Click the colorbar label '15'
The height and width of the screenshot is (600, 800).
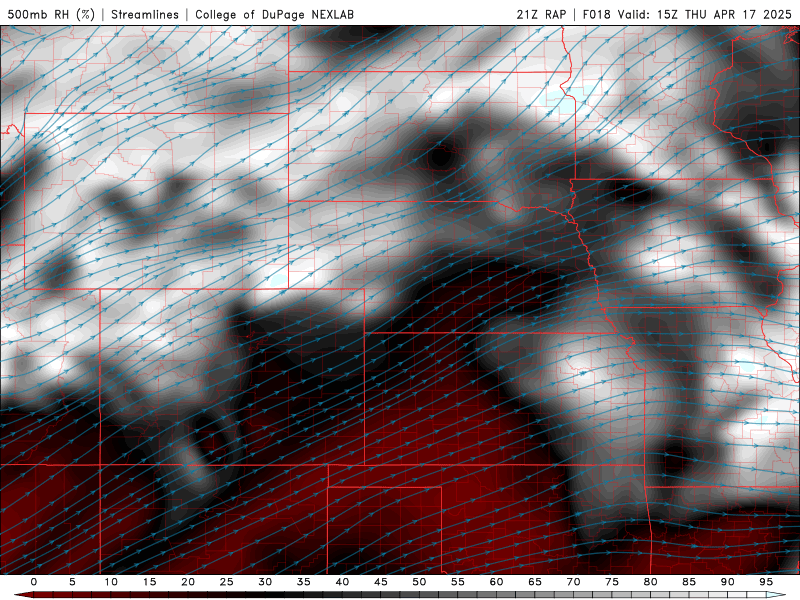[149, 582]
